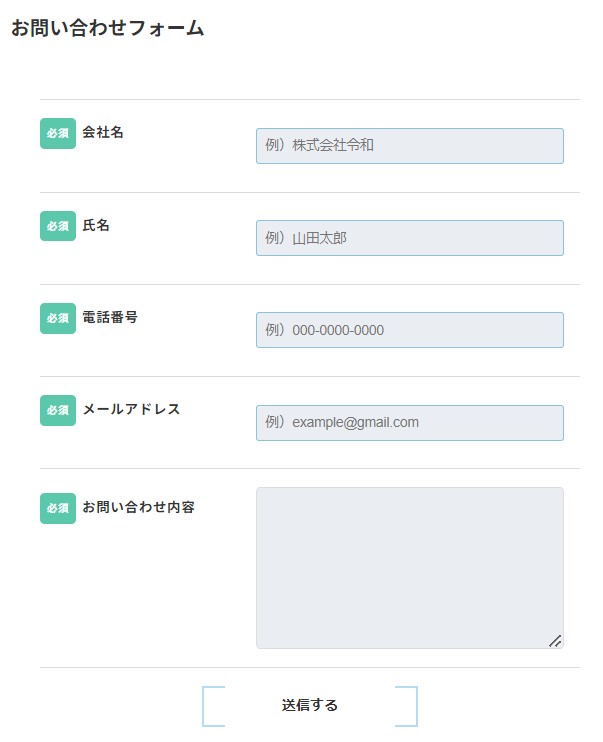Click the 電話番号 label
Image resolution: width=603 pixels, height=742 pixels.
click(110, 317)
